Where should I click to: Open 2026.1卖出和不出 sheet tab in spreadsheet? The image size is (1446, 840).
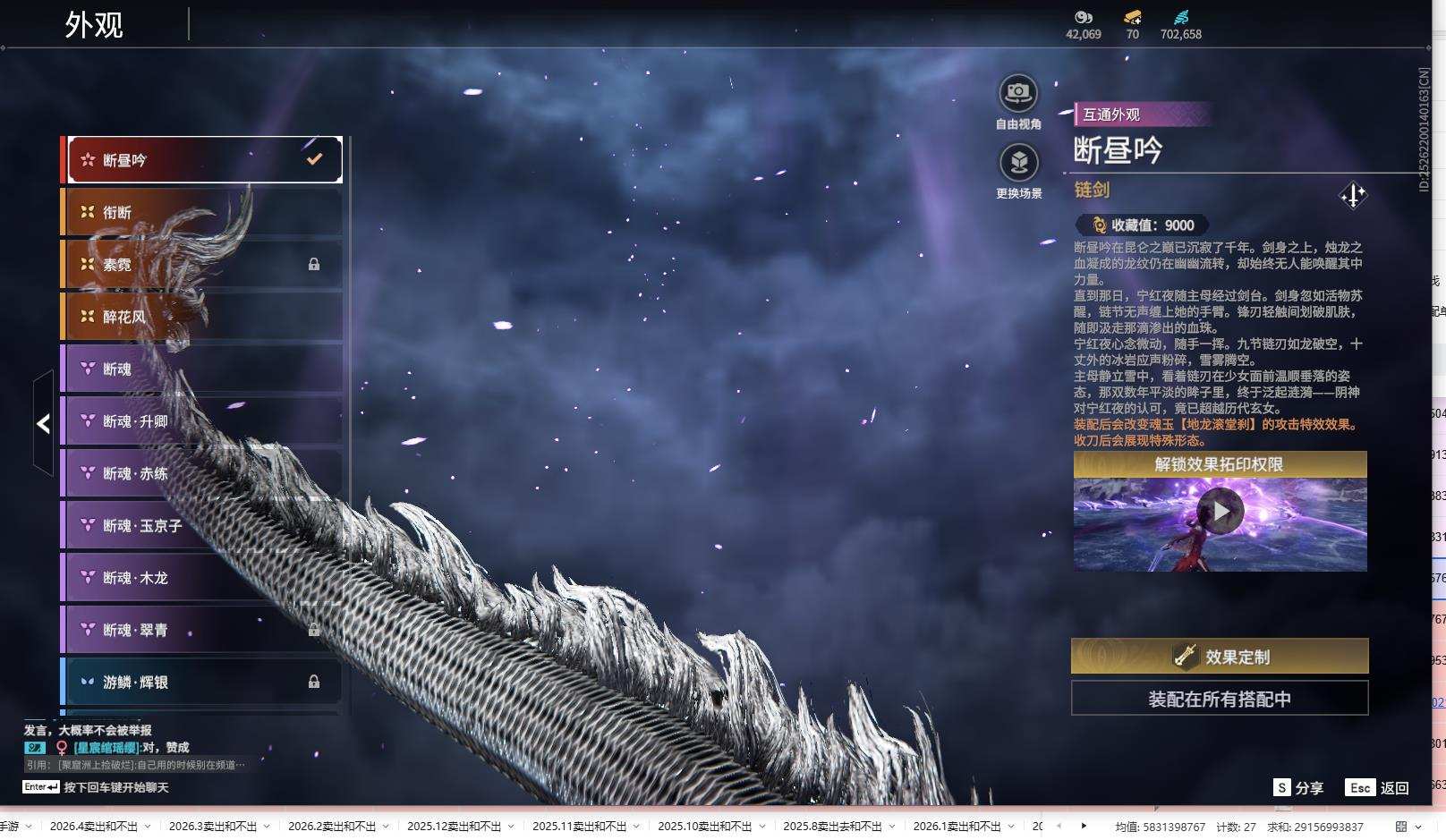[x=957, y=827]
